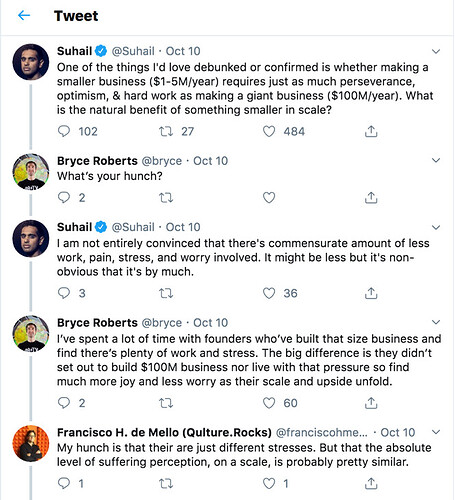Retweet Francisco H. de Mello's tweet

coord(166,483)
